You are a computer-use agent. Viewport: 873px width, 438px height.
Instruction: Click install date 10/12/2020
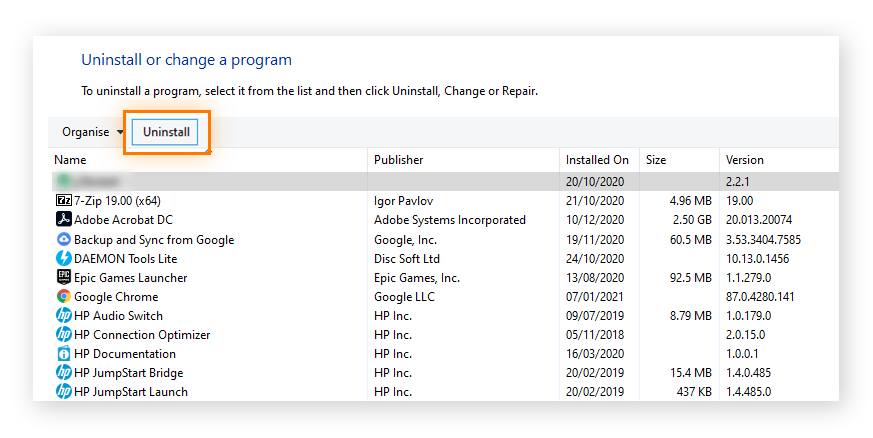click(595, 219)
